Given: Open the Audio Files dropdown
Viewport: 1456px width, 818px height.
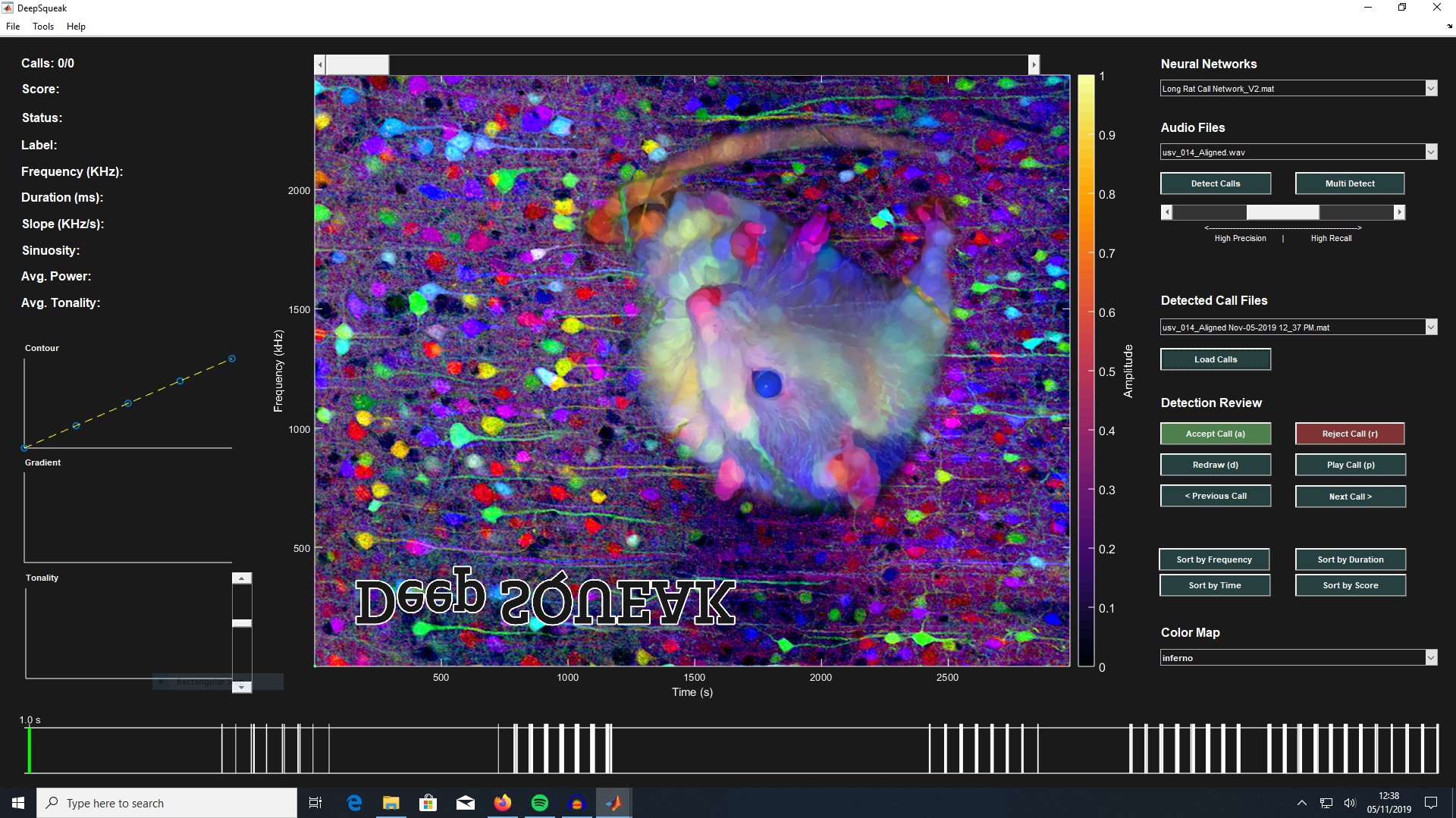Looking at the screenshot, I should pyautogui.click(x=1430, y=152).
